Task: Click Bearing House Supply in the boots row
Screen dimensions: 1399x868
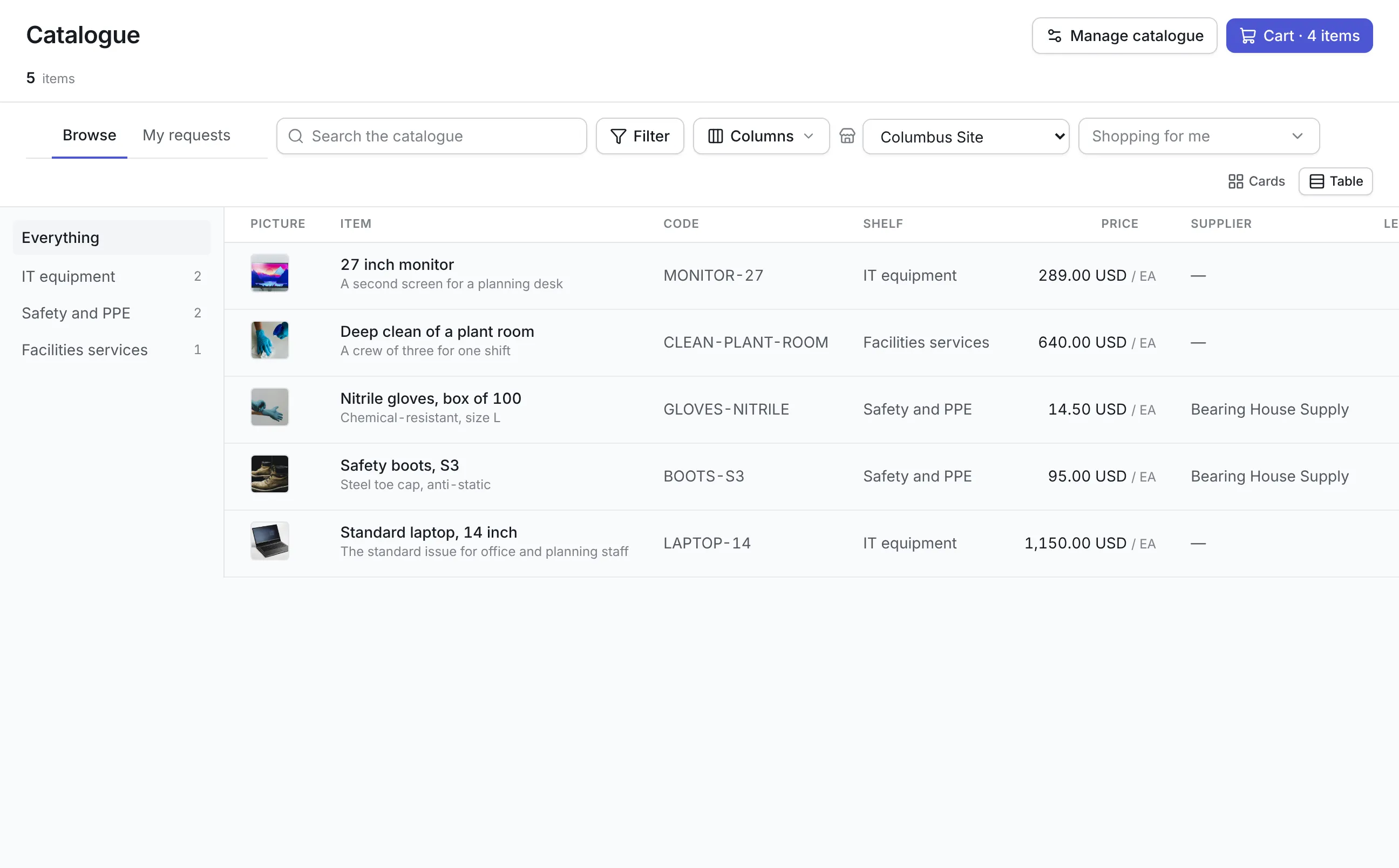Action: (x=1269, y=477)
